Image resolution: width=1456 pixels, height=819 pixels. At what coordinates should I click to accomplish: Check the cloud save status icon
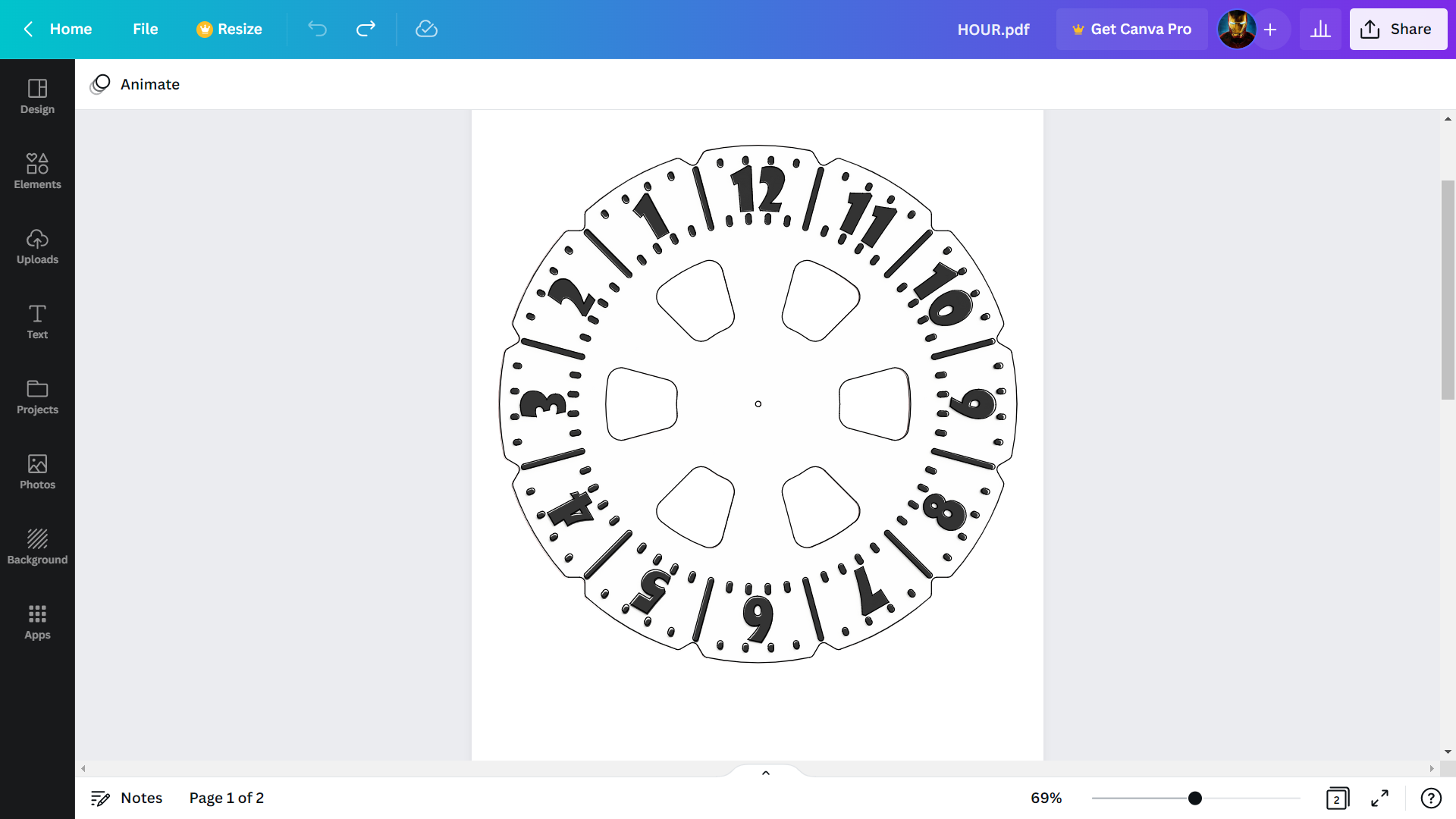[x=426, y=29]
